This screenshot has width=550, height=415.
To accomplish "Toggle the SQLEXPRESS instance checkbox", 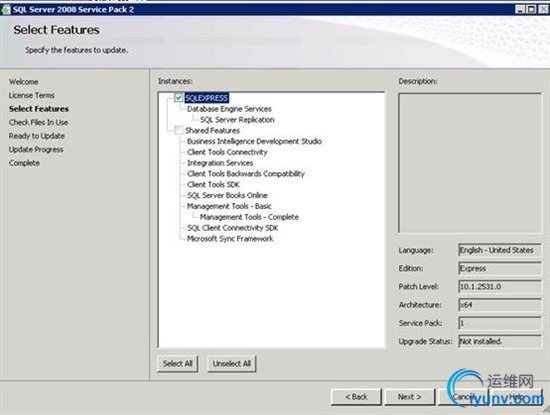I will 178,98.
